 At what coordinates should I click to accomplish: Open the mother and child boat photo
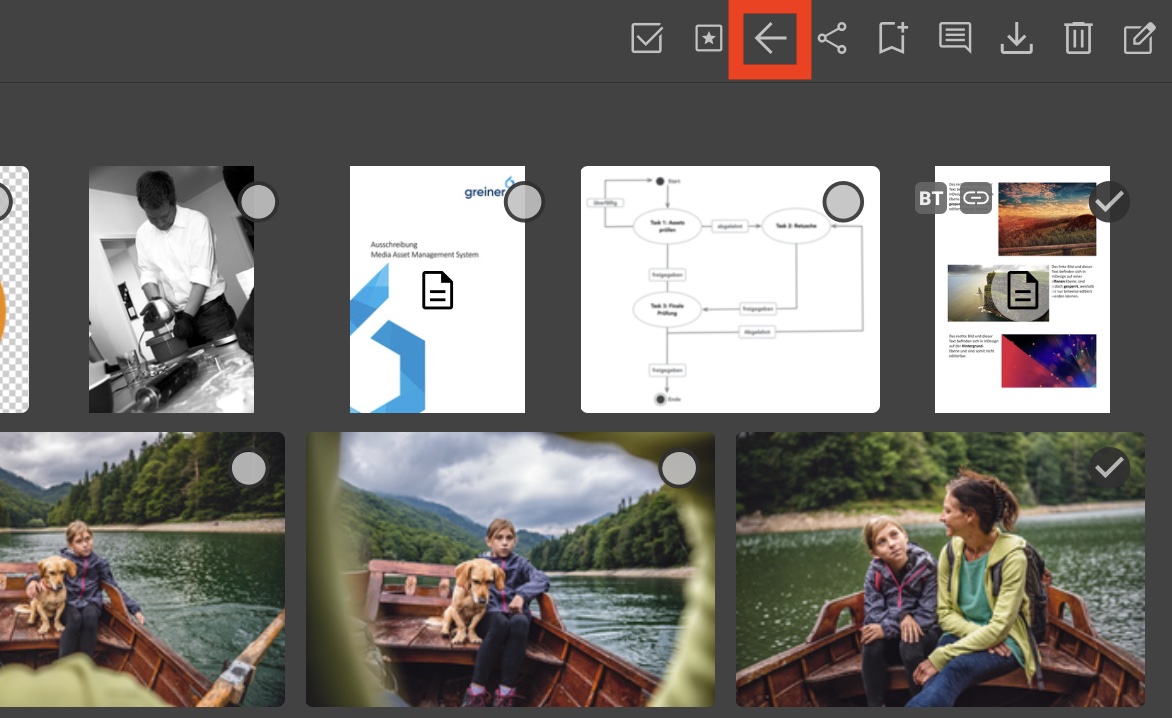point(940,580)
